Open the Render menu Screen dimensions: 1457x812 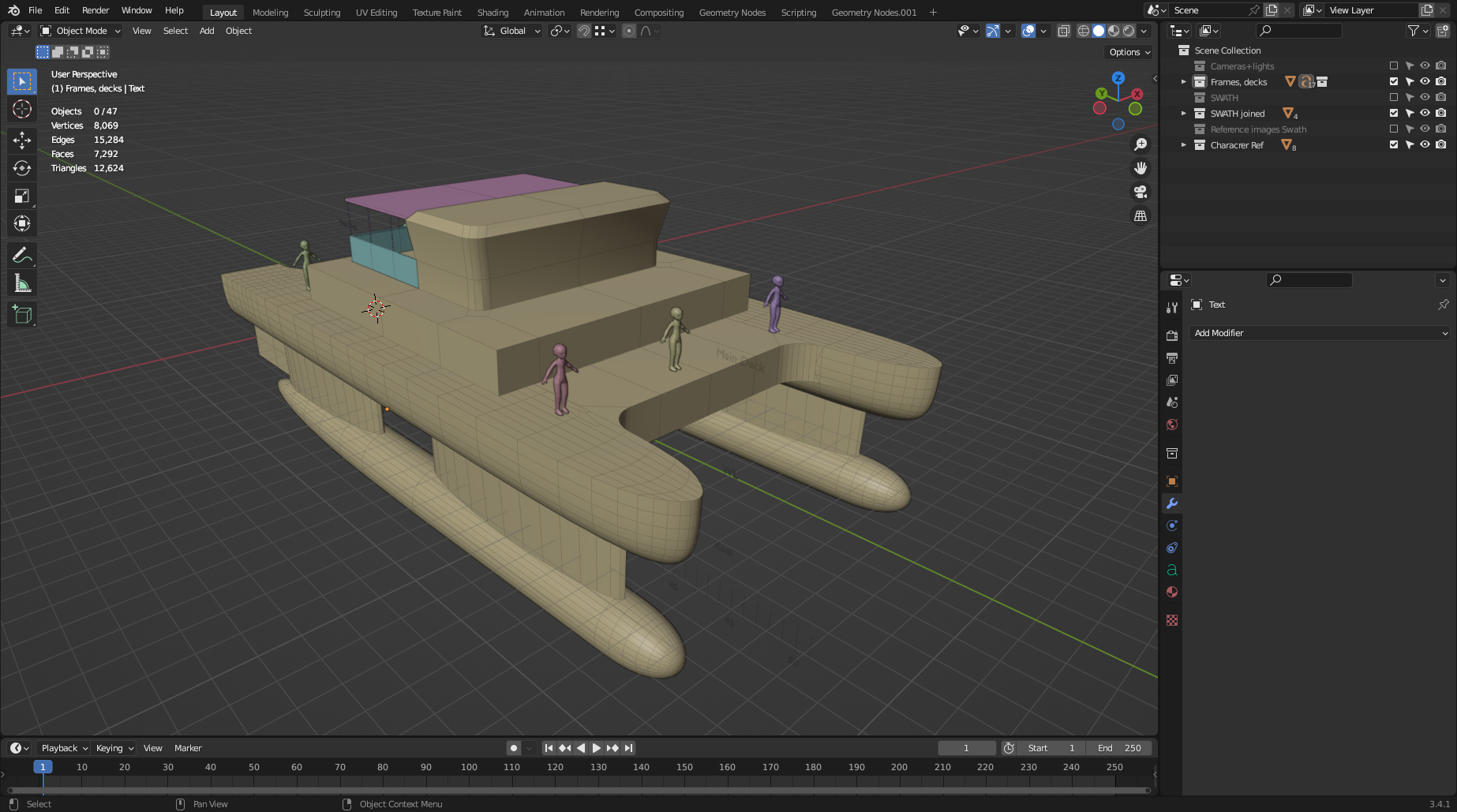[x=96, y=10]
